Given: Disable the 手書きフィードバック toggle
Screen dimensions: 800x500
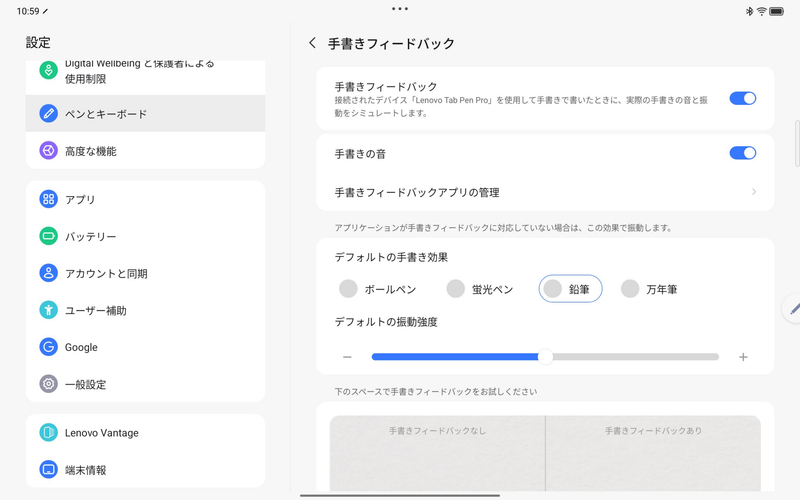Looking at the screenshot, I should tap(742, 98).
